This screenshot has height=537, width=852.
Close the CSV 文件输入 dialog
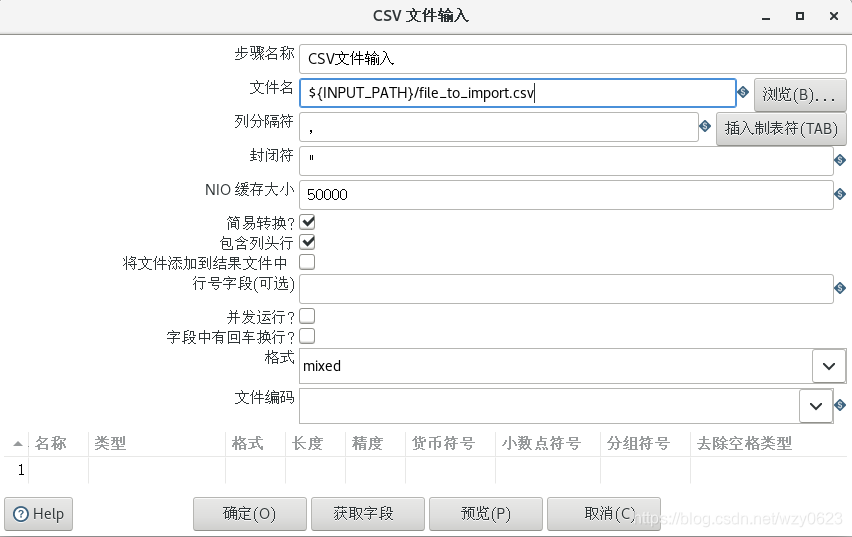click(834, 16)
